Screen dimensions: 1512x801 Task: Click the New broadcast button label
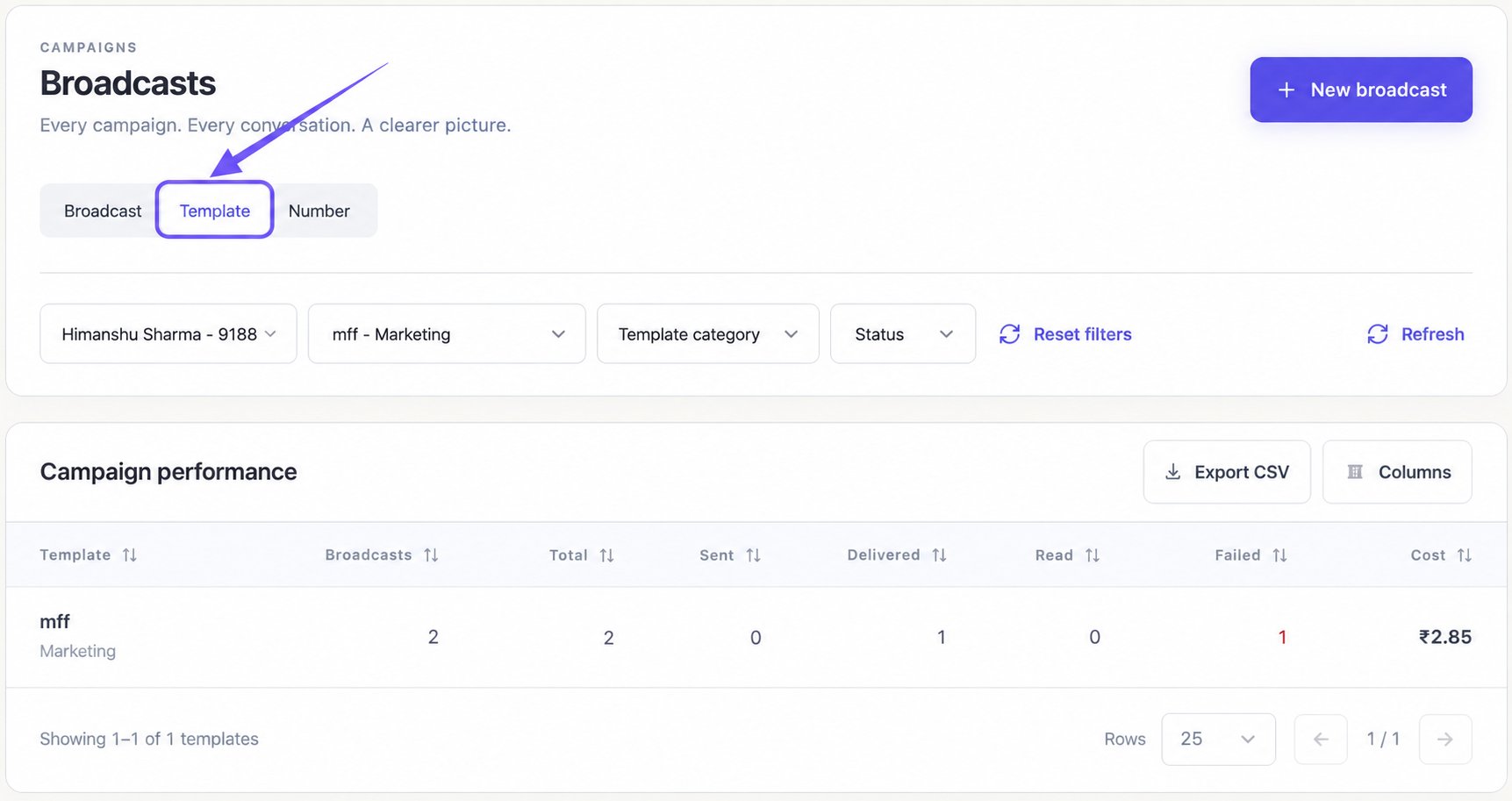[x=1379, y=89]
